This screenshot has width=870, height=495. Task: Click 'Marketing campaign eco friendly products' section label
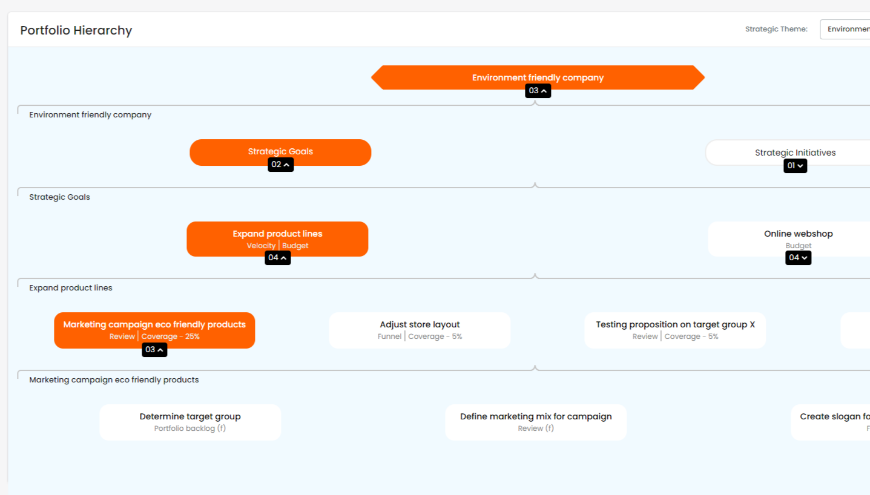coord(114,380)
